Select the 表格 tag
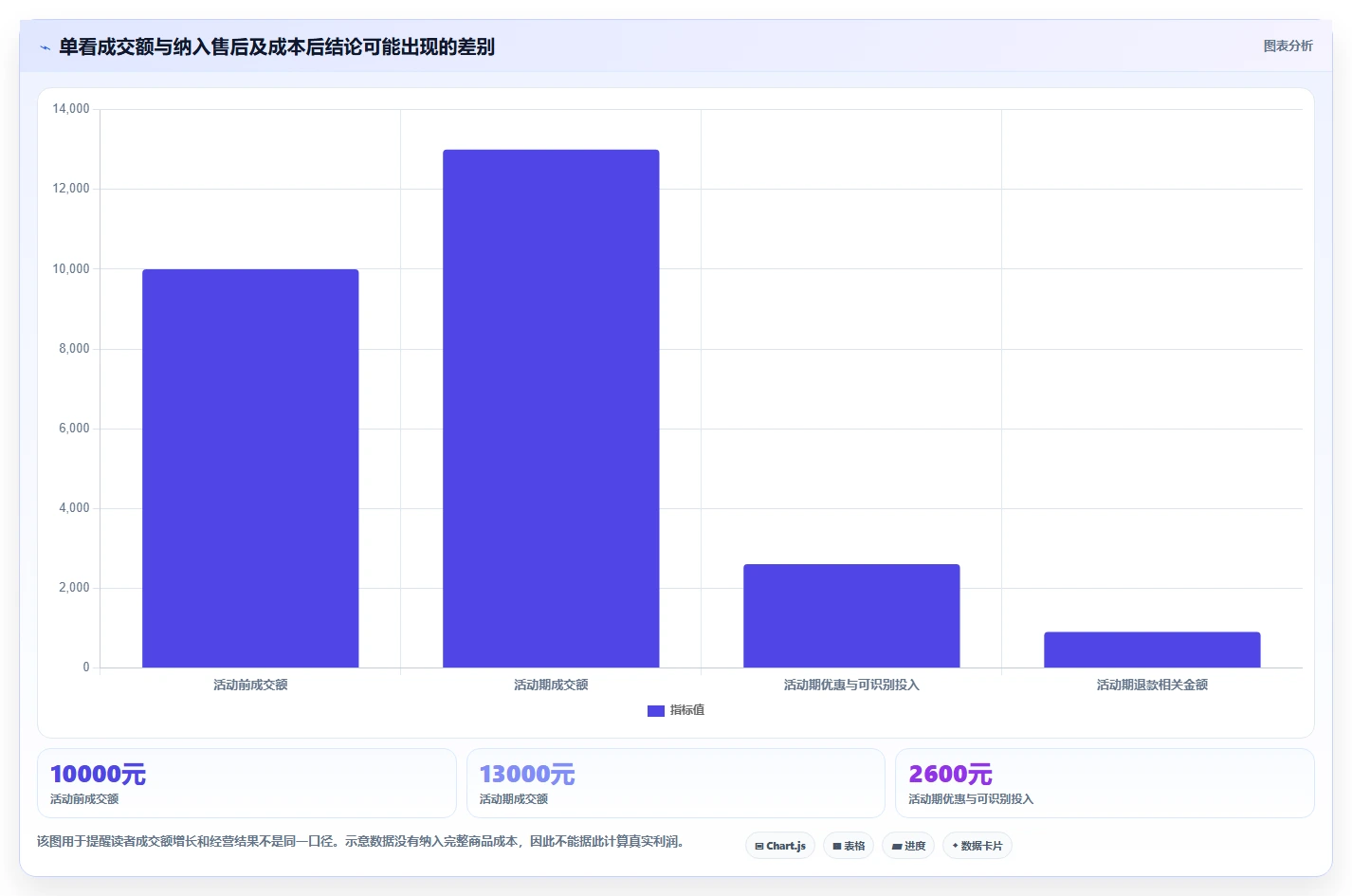 [x=849, y=846]
